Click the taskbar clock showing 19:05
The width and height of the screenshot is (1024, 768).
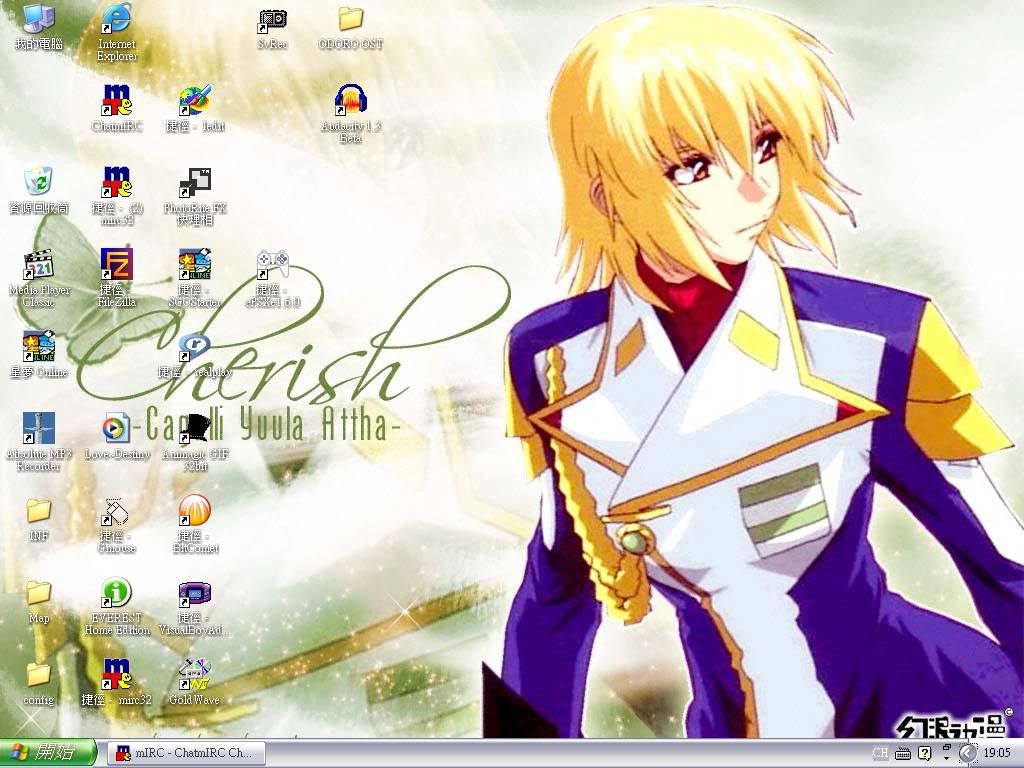[x=997, y=753]
